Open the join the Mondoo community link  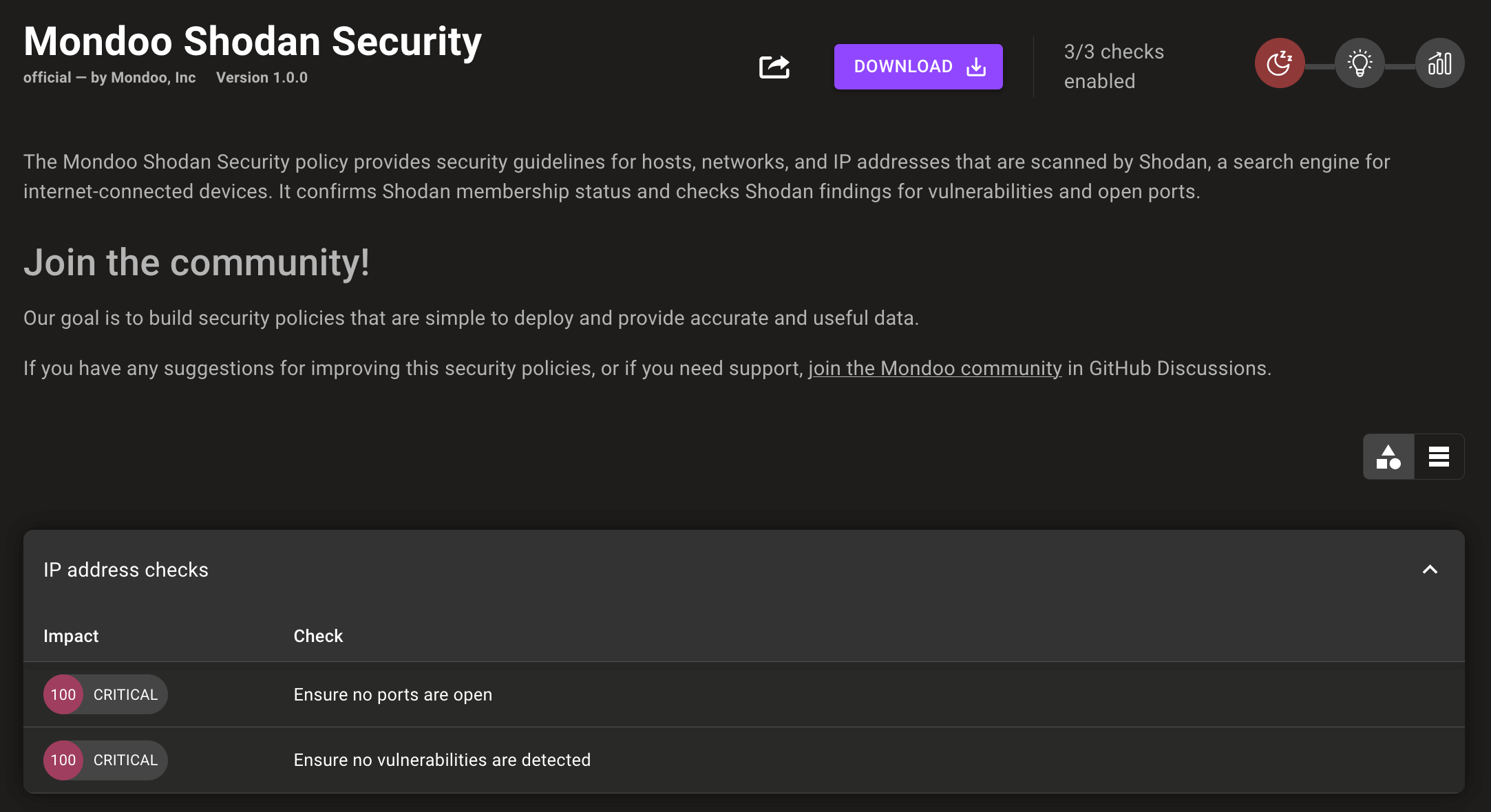[x=935, y=368]
